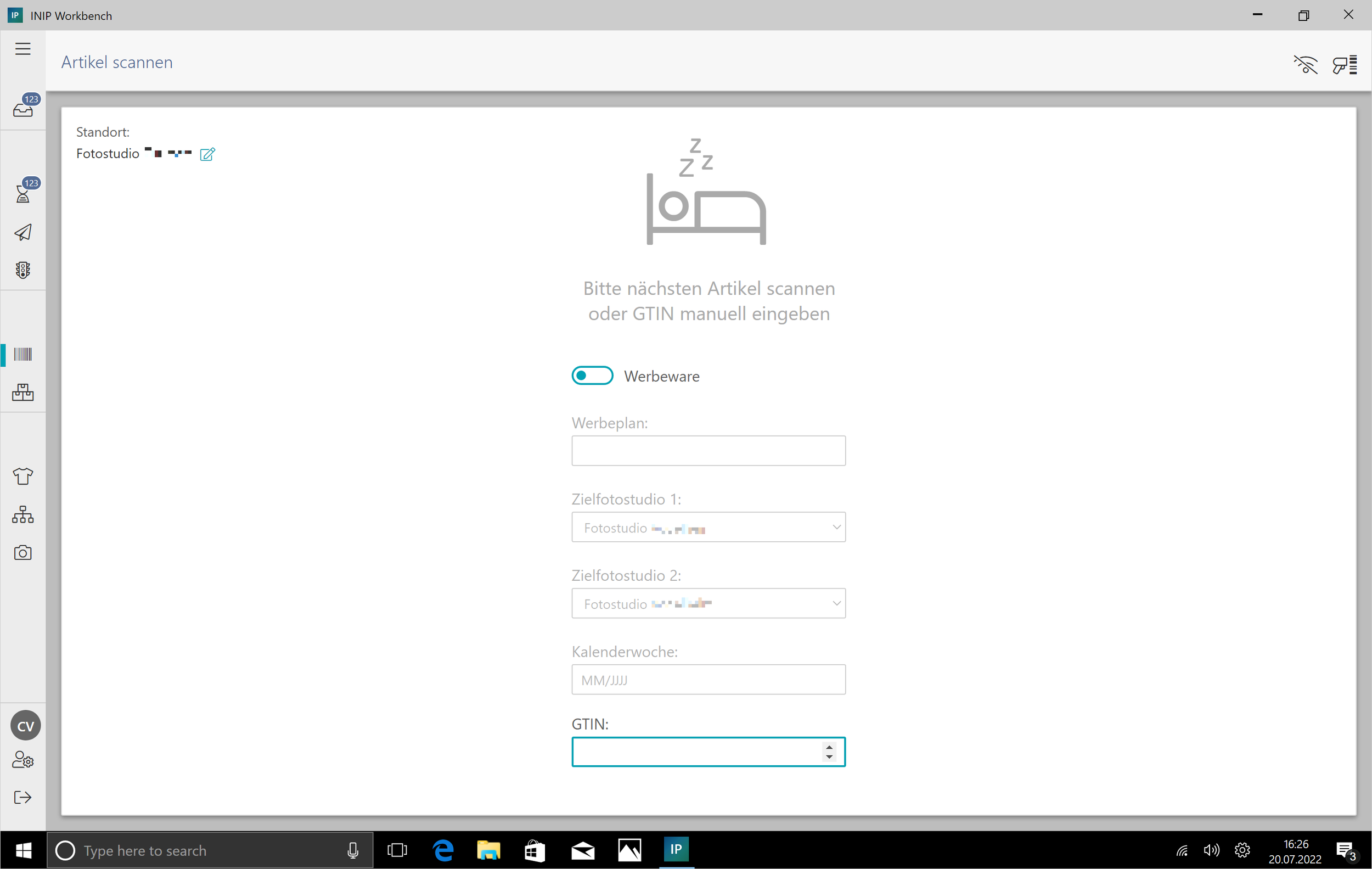Viewport: 1372px width, 869px height.
Task: Click the logout arrow icon
Action: [24, 797]
